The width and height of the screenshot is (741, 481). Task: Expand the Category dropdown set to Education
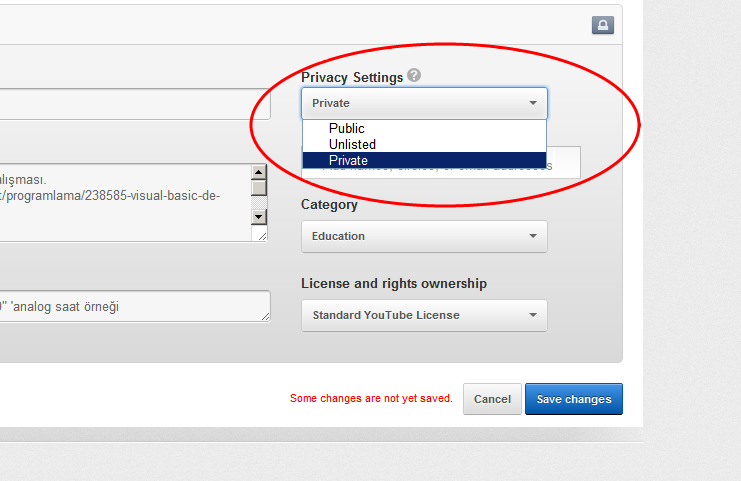tap(424, 236)
